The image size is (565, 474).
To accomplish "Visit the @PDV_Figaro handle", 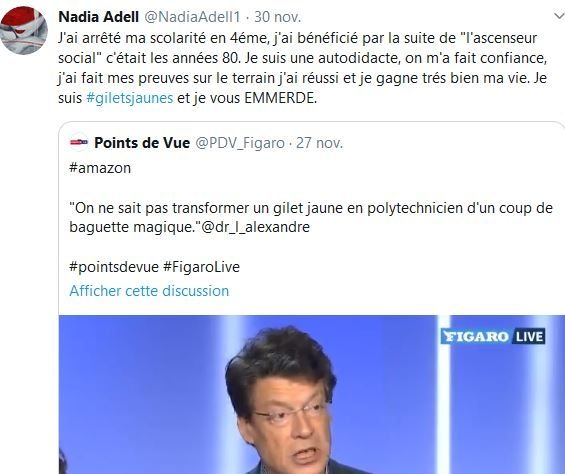I will pos(240,143).
